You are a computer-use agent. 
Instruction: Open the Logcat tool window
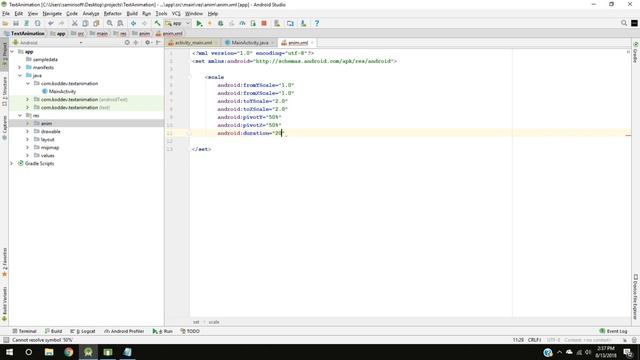[83, 331]
